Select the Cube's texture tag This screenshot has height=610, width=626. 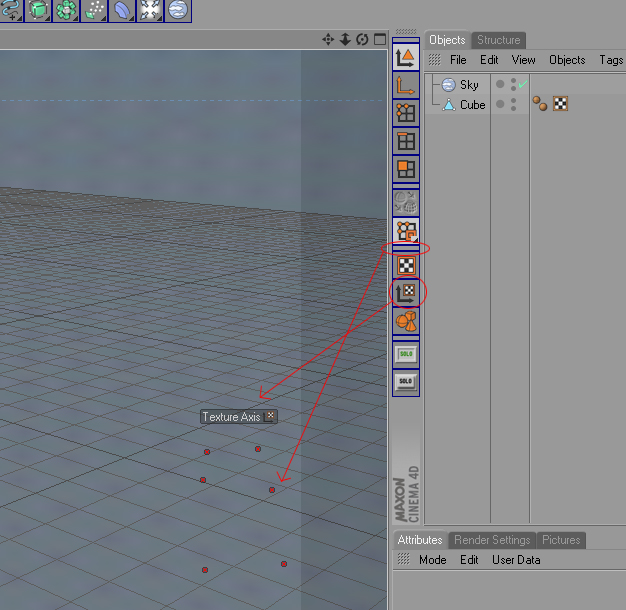coord(561,104)
